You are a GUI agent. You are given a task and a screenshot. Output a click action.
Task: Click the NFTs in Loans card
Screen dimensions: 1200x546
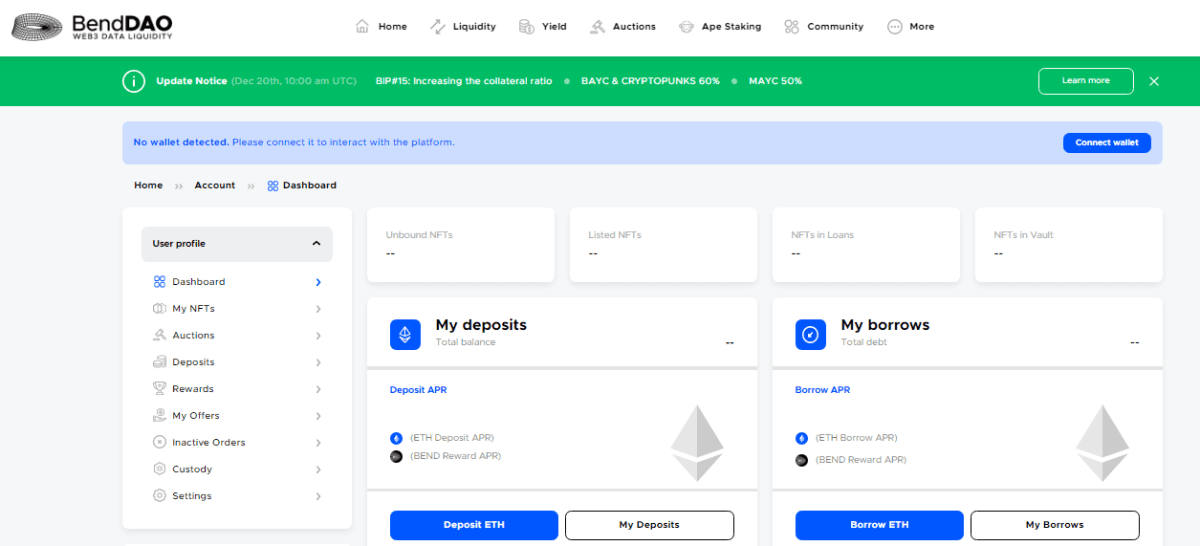coord(866,245)
